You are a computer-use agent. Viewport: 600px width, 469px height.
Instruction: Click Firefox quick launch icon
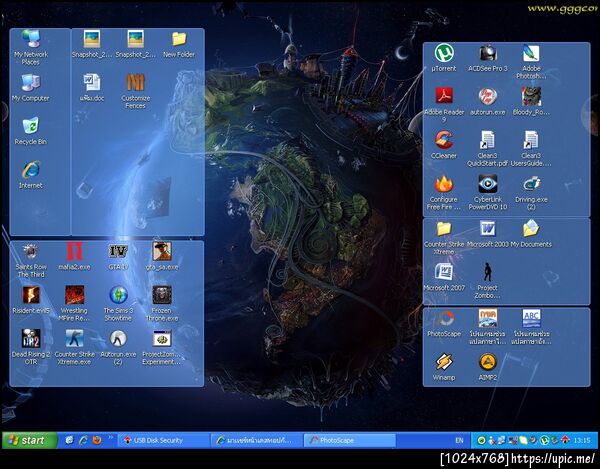click(x=97, y=440)
